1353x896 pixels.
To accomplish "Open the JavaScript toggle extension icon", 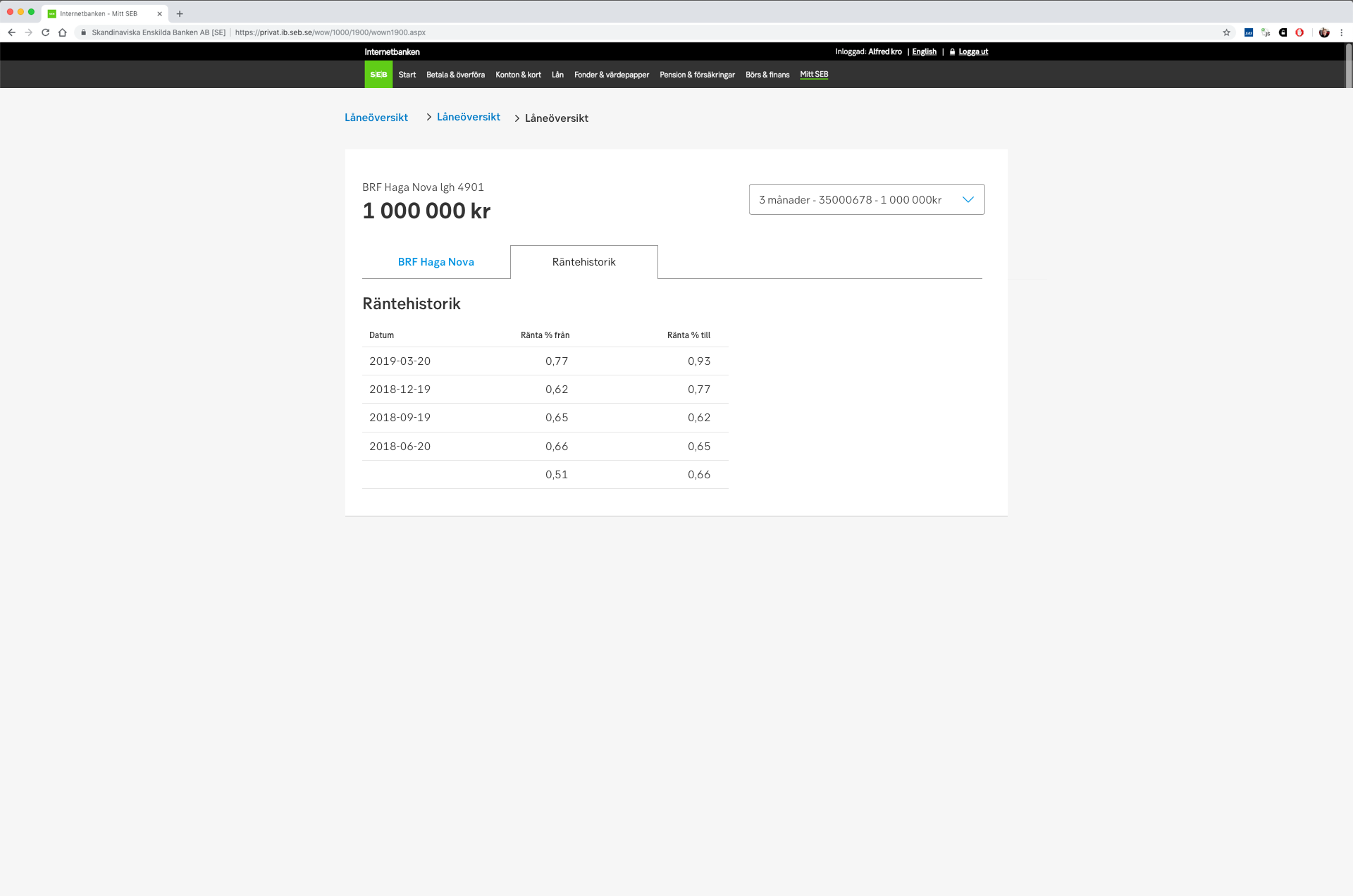I will 1266,32.
